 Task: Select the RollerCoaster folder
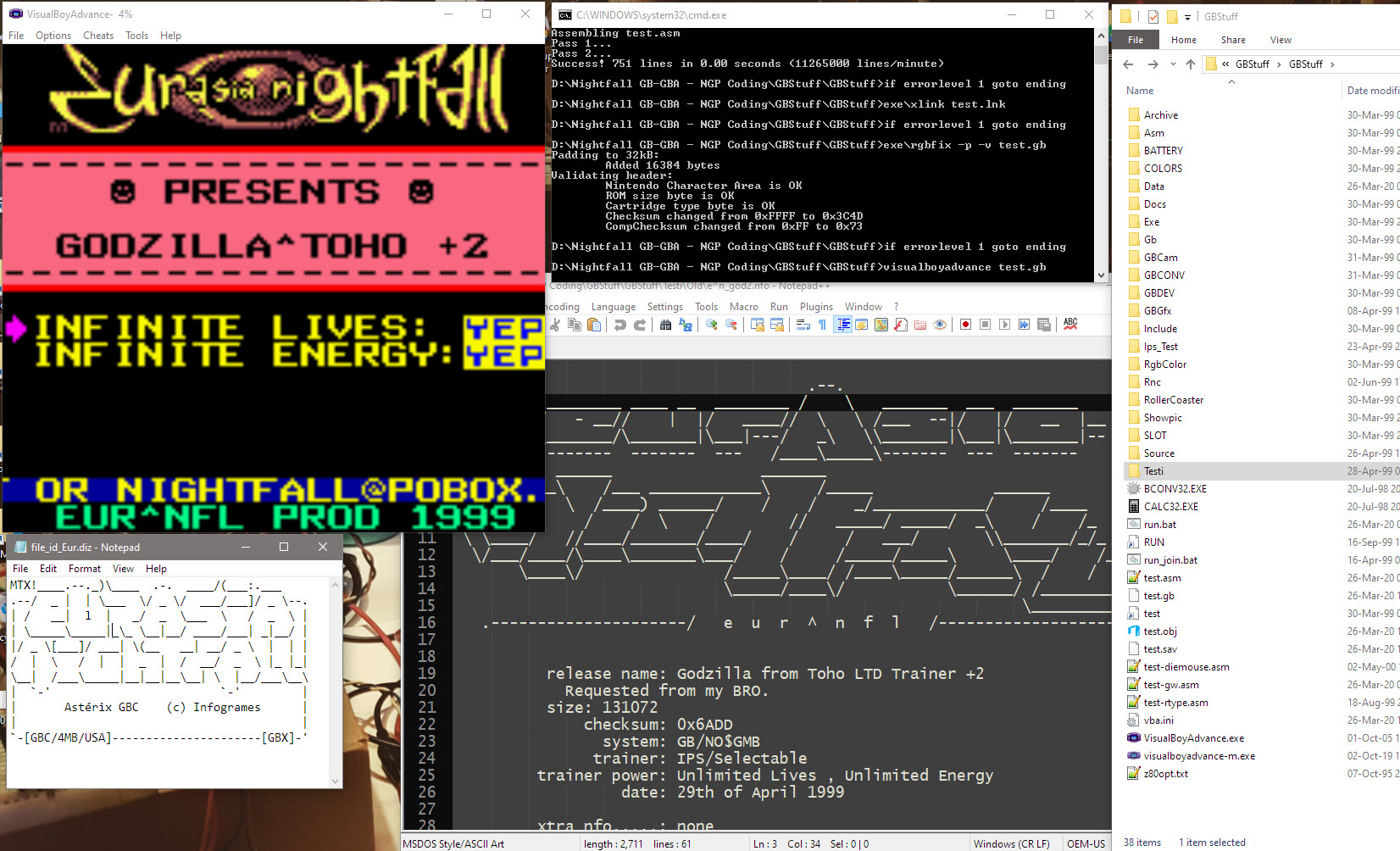[1174, 400]
